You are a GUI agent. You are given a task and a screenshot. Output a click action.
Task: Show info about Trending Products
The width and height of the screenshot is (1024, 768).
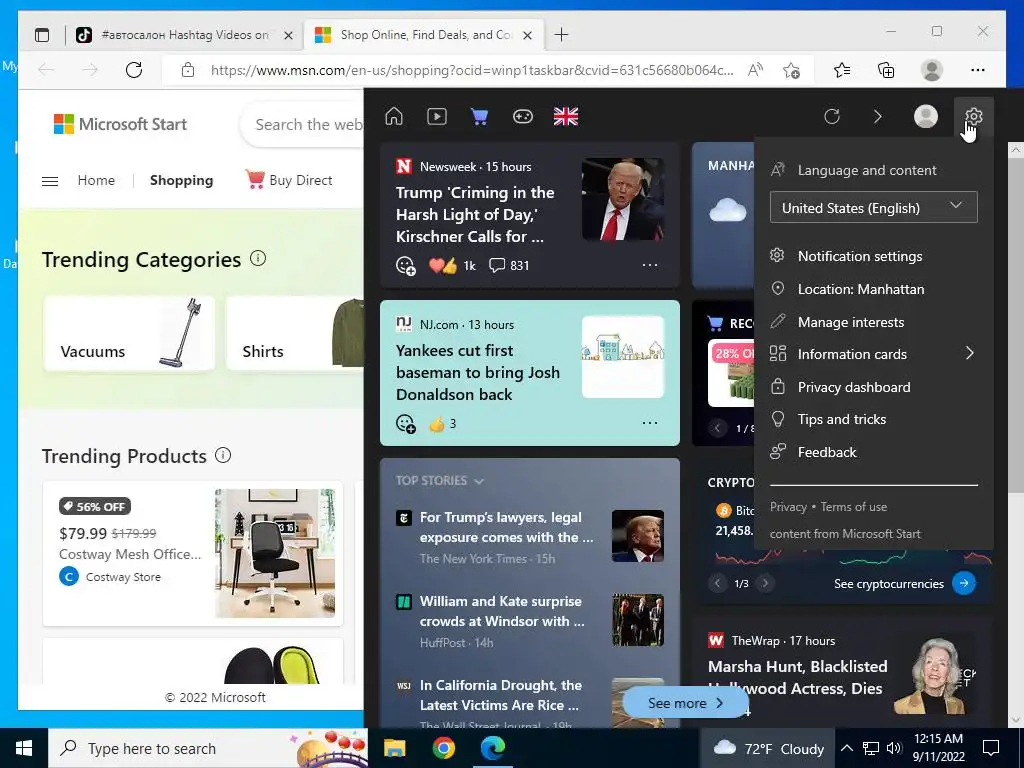tap(223, 455)
